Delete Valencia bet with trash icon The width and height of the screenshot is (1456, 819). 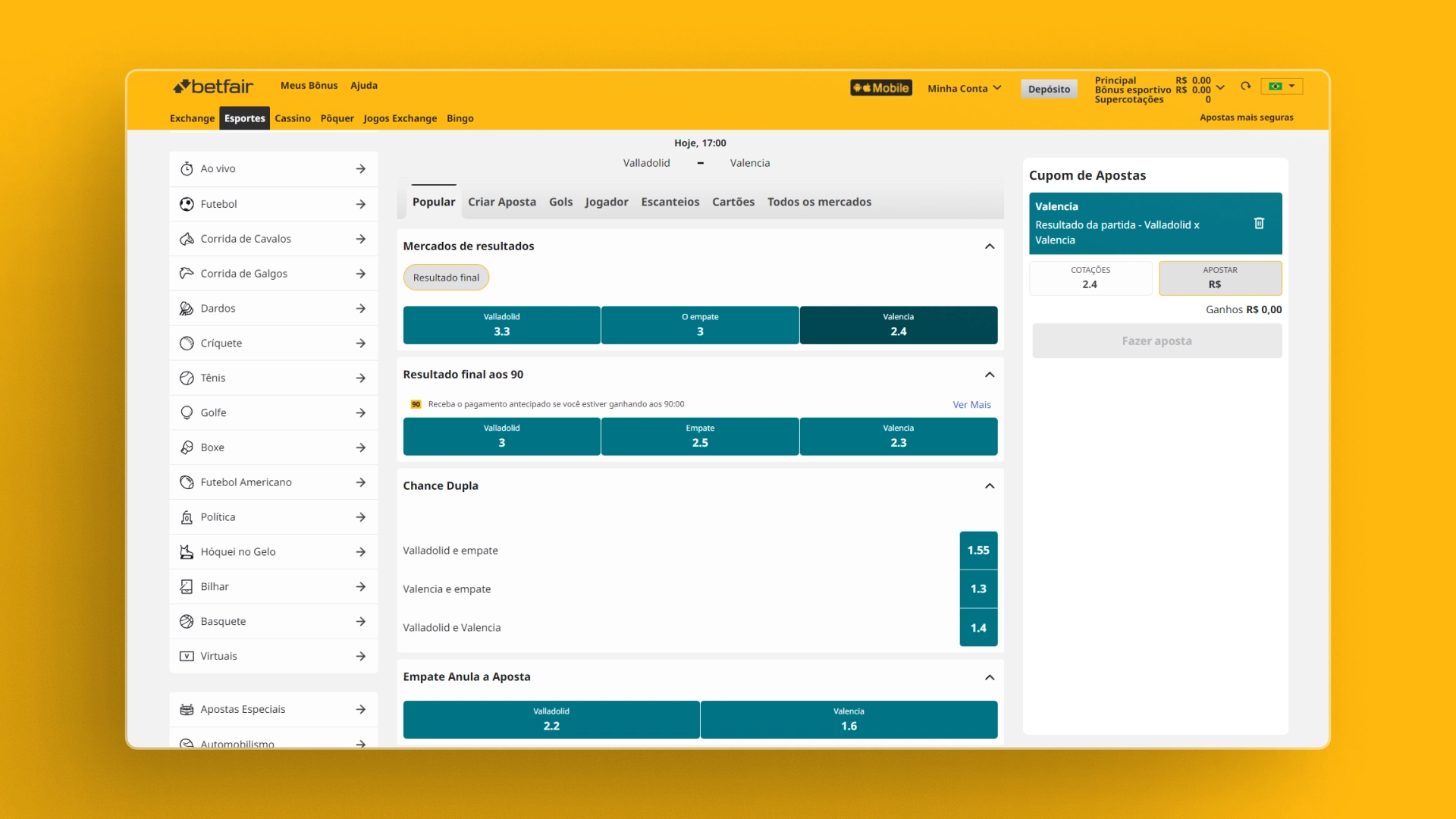pyautogui.click(x=1259, y=223)
